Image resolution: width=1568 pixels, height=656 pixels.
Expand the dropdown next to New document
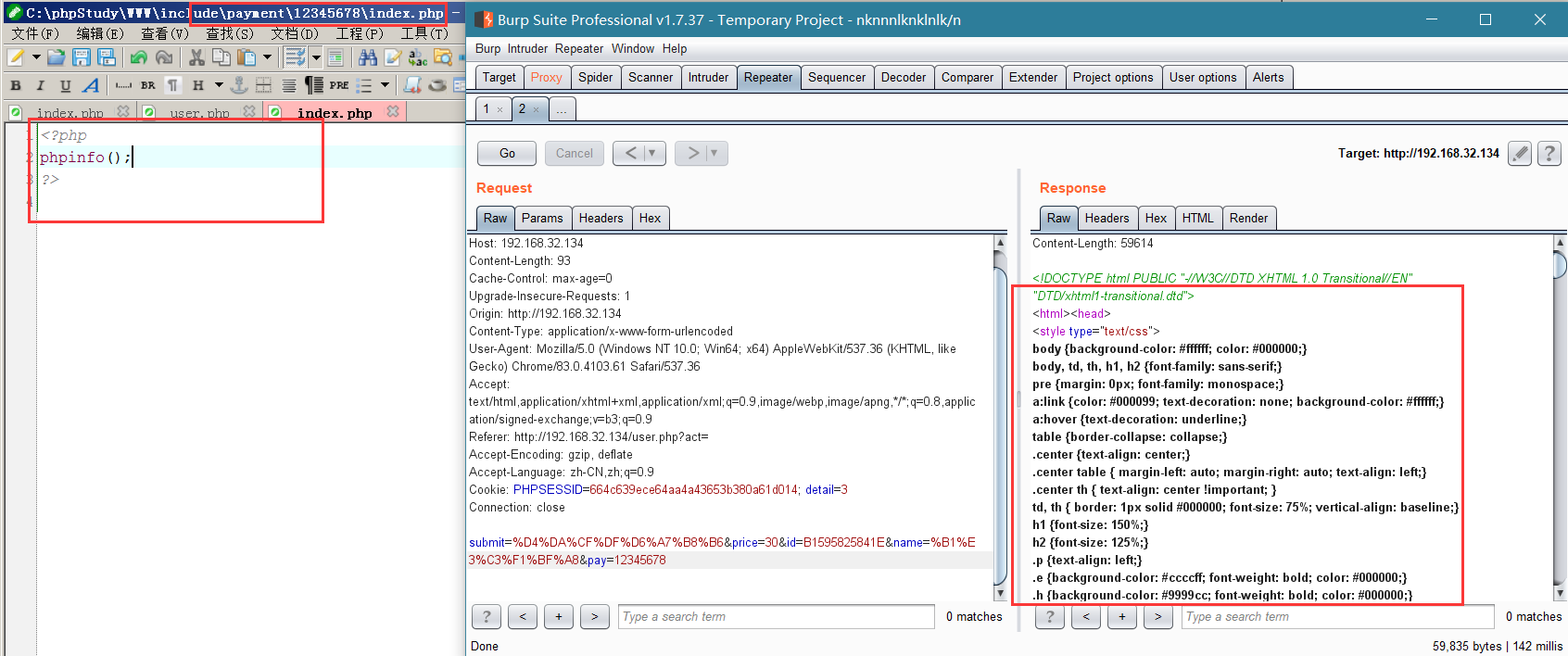[35, 57]
